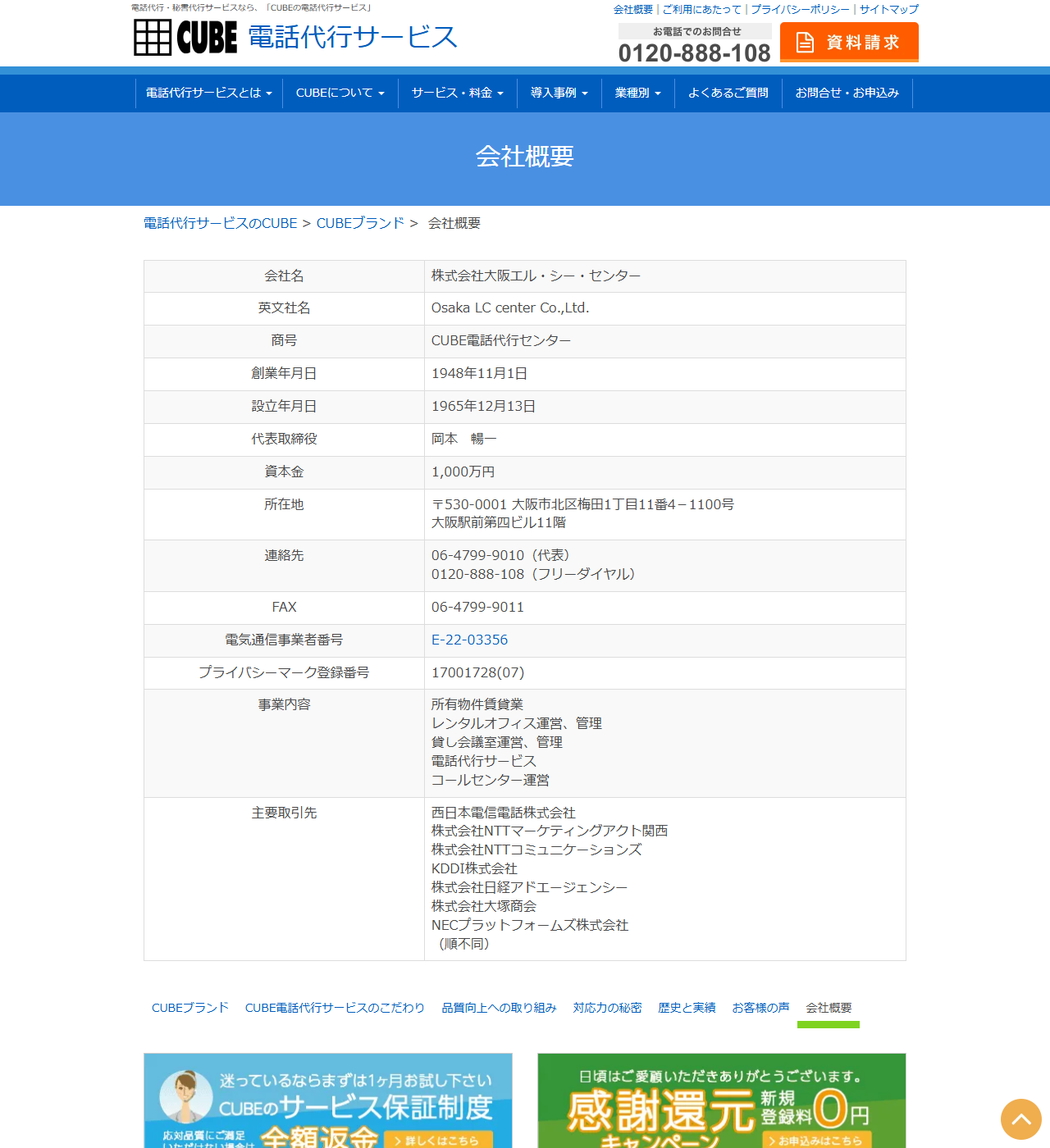The image size is (1050, 1148).
Task: Go to よくあるご質問 page
Action: (728, 93)
